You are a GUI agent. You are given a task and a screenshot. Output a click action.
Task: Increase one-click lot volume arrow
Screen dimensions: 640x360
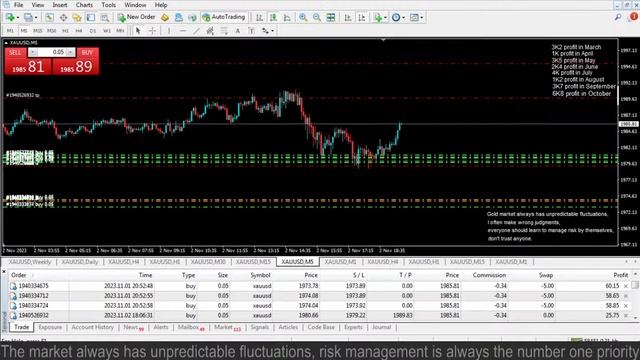point(70,52)
